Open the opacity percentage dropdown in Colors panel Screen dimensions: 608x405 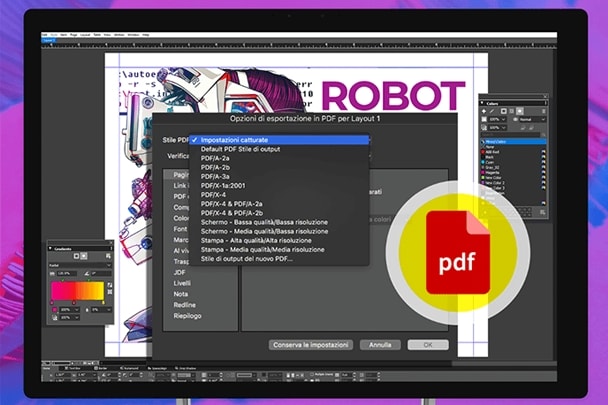tap(497, 127)
